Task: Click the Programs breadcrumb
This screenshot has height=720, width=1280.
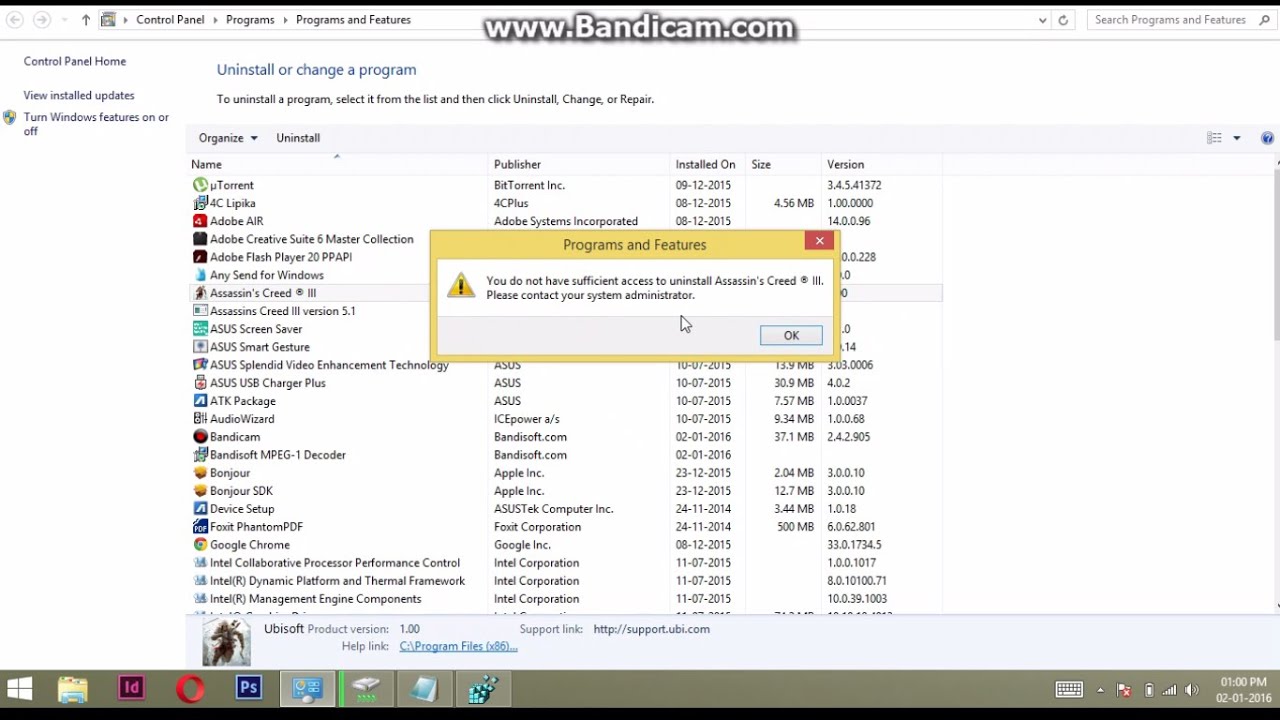Action: (250, 20)
